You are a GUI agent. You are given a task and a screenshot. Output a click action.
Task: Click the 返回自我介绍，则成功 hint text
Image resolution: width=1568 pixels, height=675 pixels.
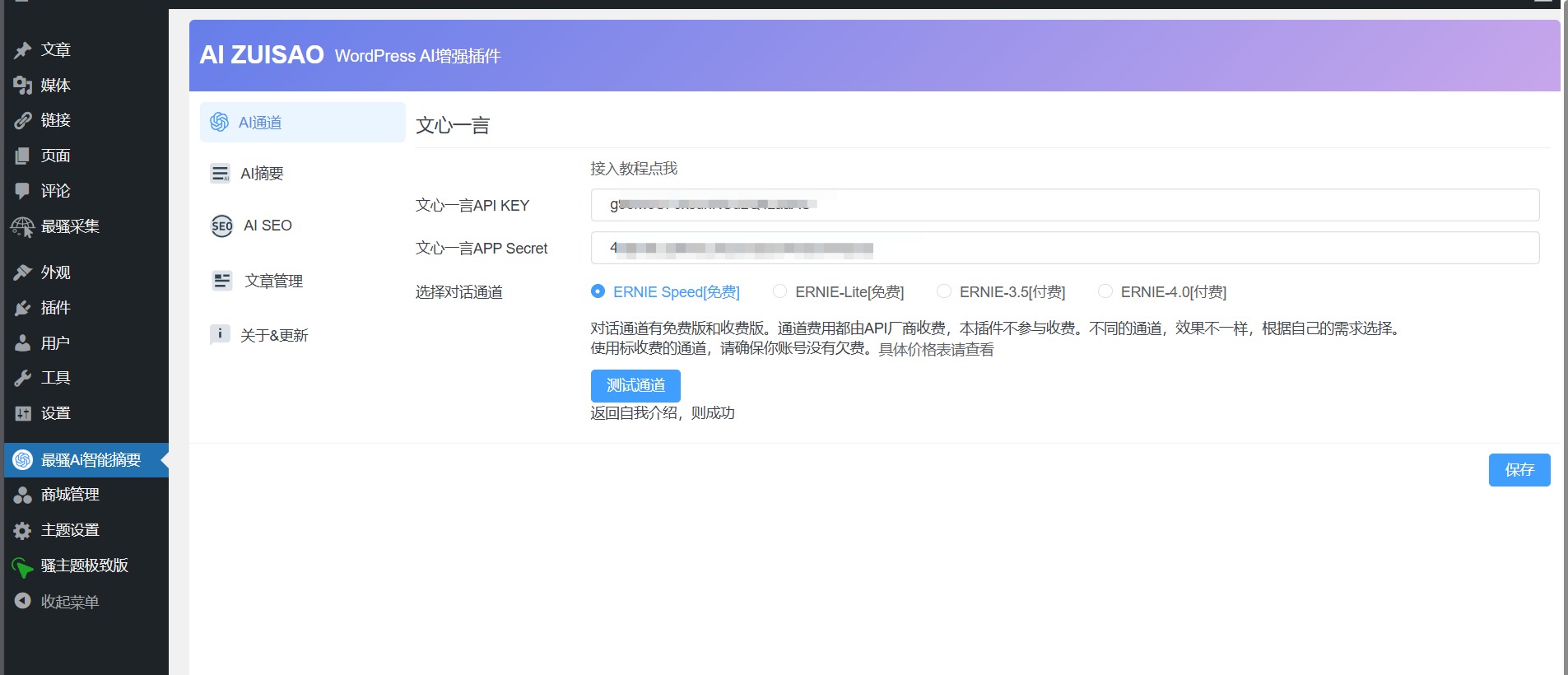663,413
